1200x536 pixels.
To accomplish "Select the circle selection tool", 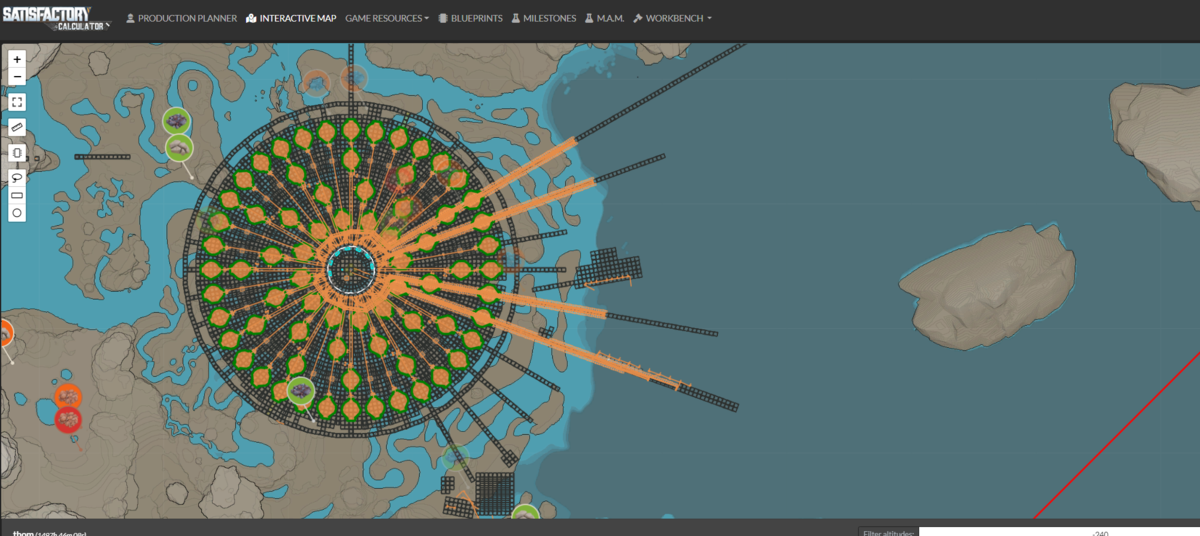I will [x=17, y=213].
